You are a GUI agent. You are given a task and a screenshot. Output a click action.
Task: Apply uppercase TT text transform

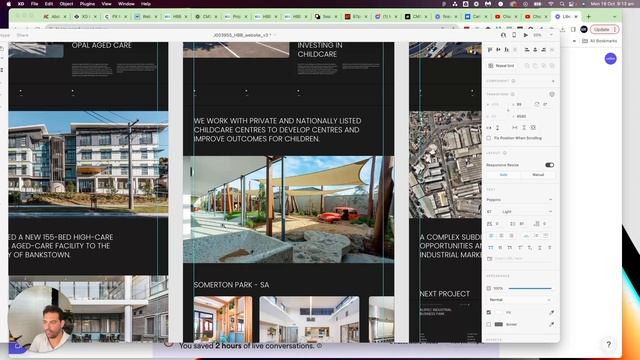click(x=491, y=248)
